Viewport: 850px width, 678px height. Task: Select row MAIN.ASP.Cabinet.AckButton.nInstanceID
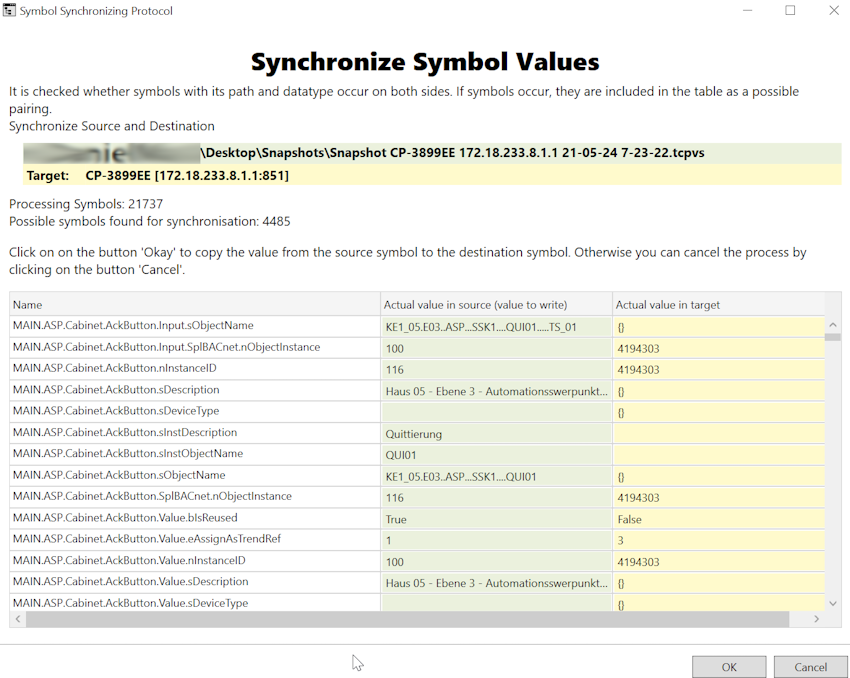point(417,369)
